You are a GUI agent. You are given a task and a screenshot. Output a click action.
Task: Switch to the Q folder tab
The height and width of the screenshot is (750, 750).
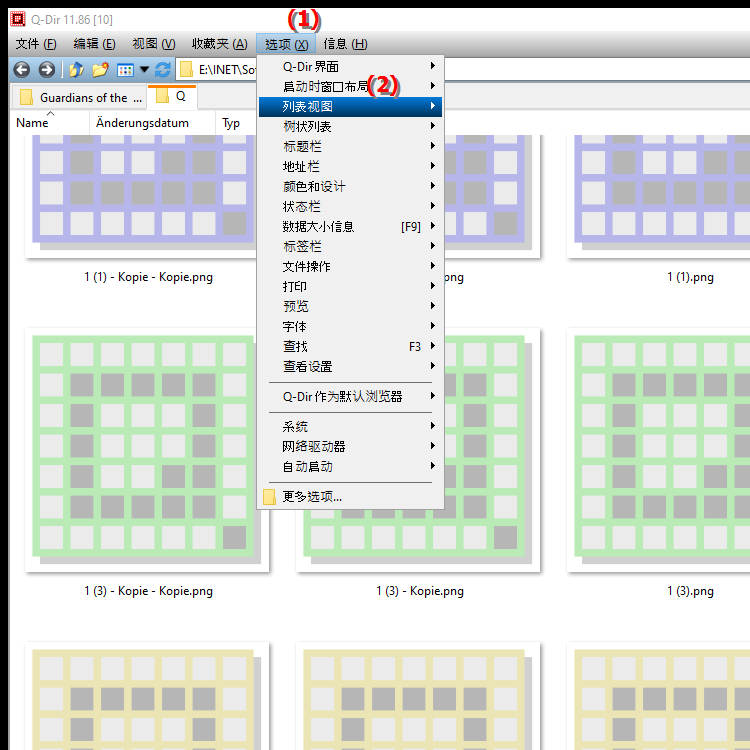(172, 96)
